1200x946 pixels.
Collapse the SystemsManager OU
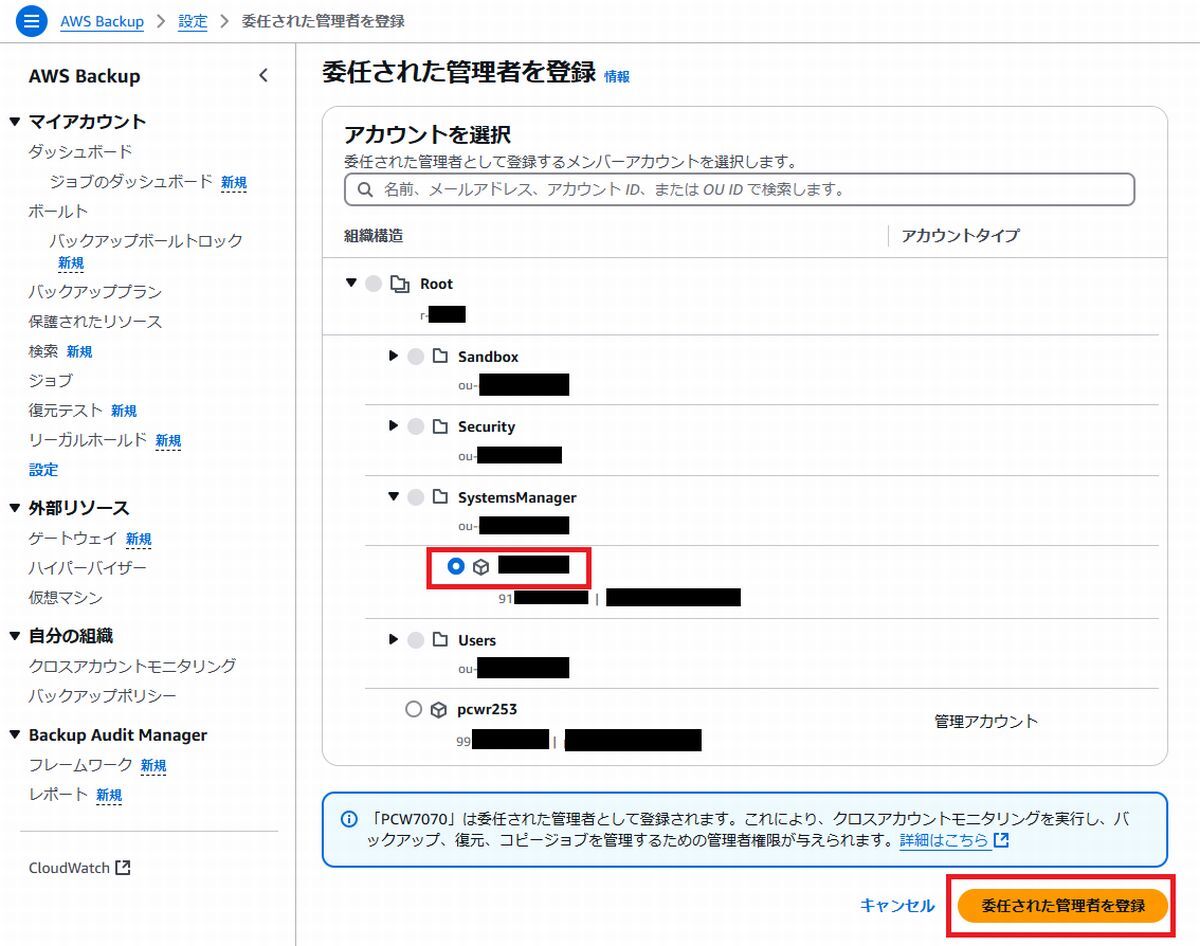pos(393,496)
